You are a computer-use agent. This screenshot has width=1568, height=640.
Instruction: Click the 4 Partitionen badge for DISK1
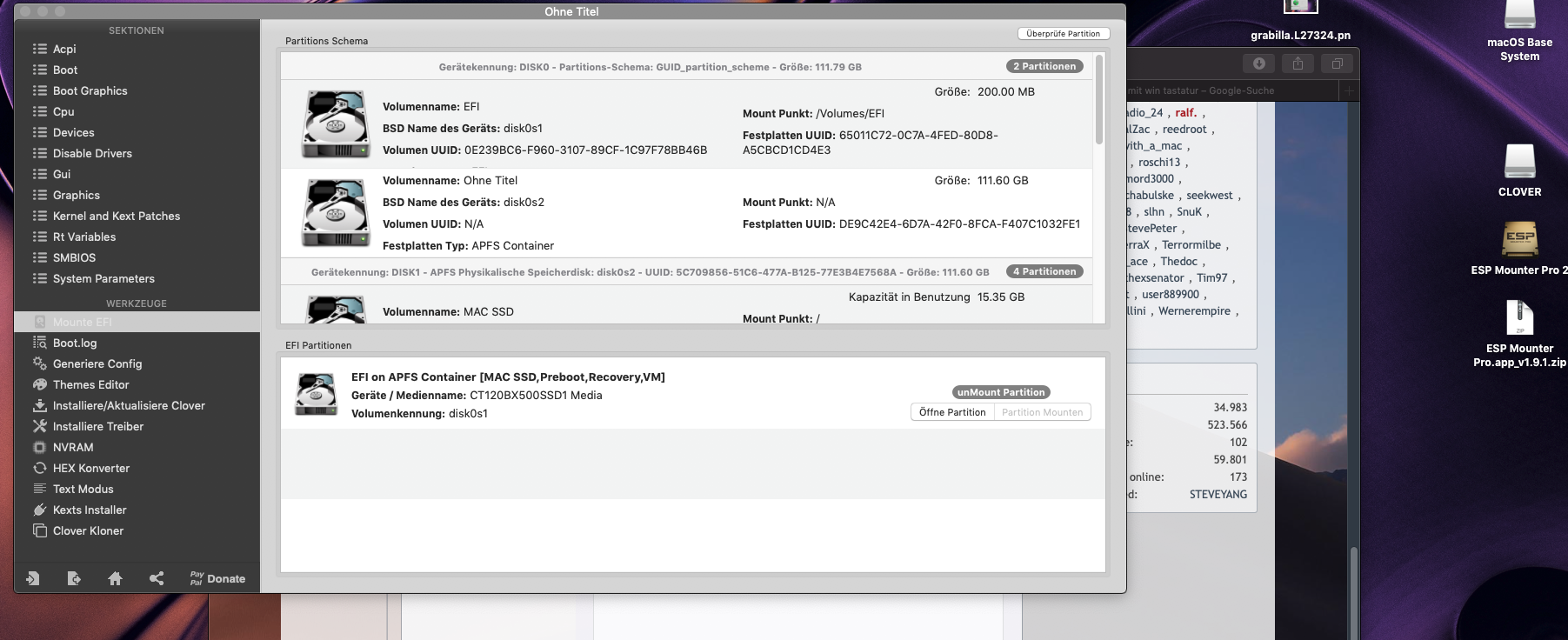[x=1044, y=271]
